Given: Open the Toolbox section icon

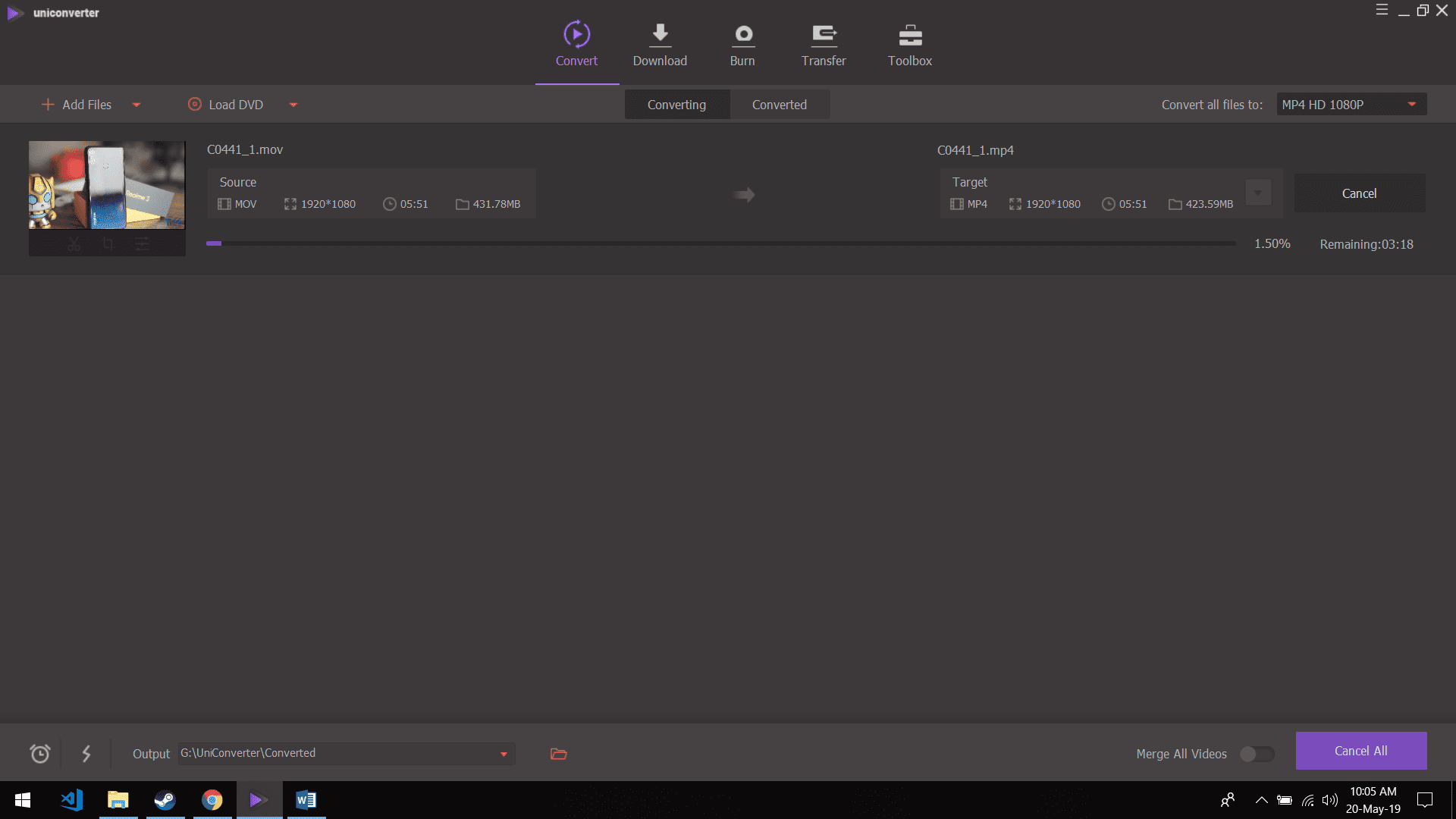Looking at the screenshot, I should tap(910, 35).
